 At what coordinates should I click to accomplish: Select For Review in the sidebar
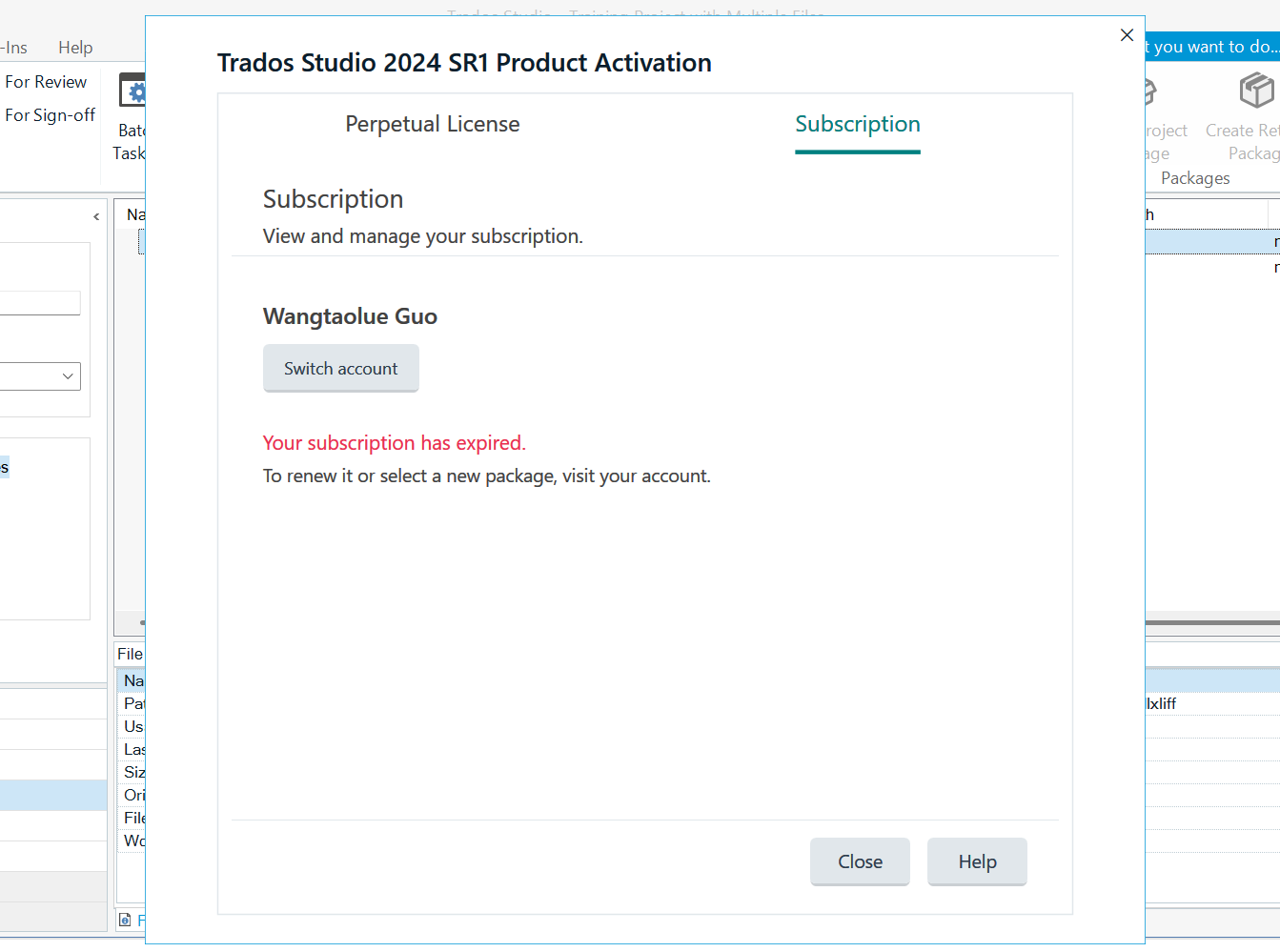click(46, 82)
